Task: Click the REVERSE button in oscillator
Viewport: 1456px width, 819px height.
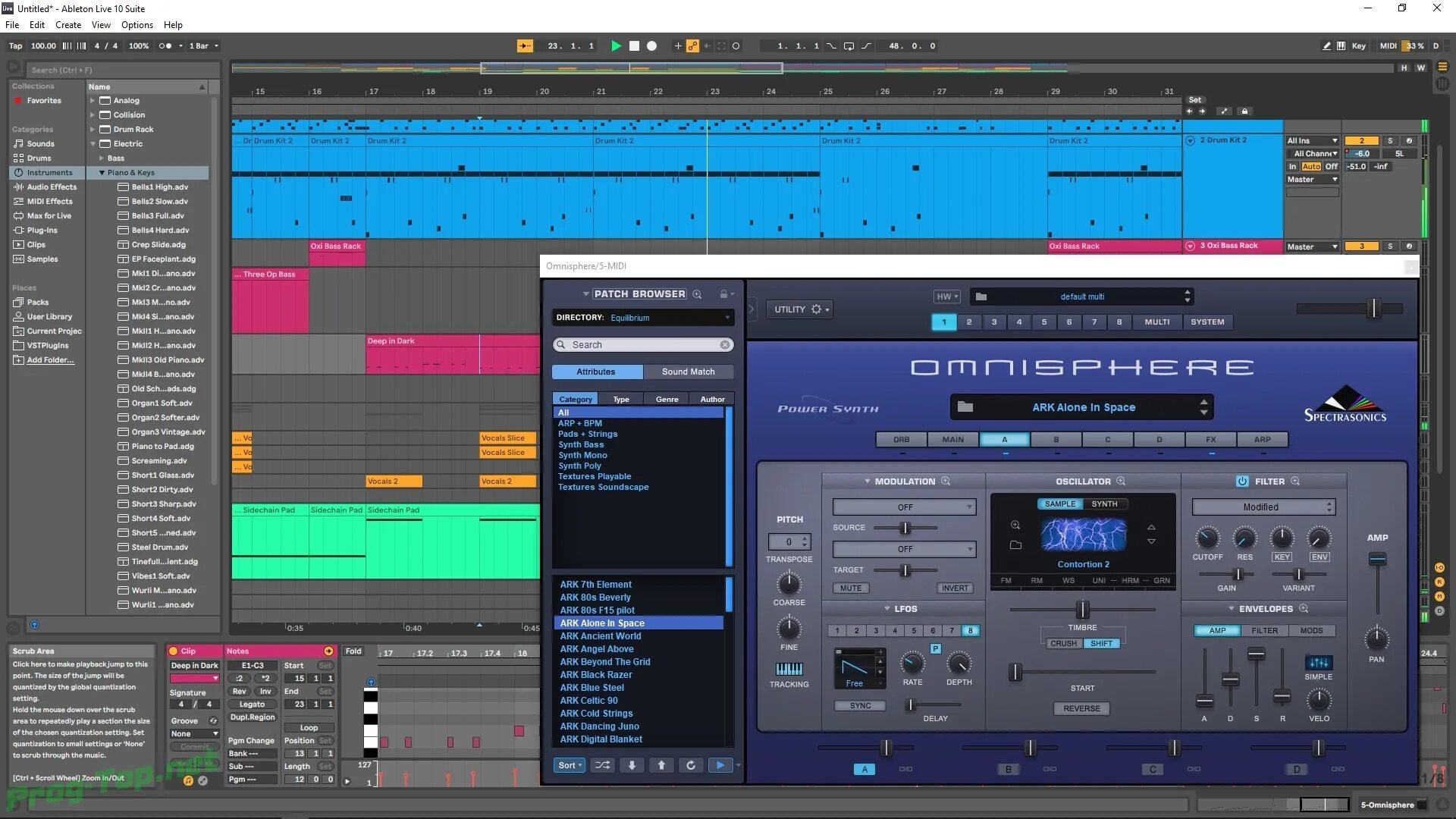Action: tap(1081, 709)
